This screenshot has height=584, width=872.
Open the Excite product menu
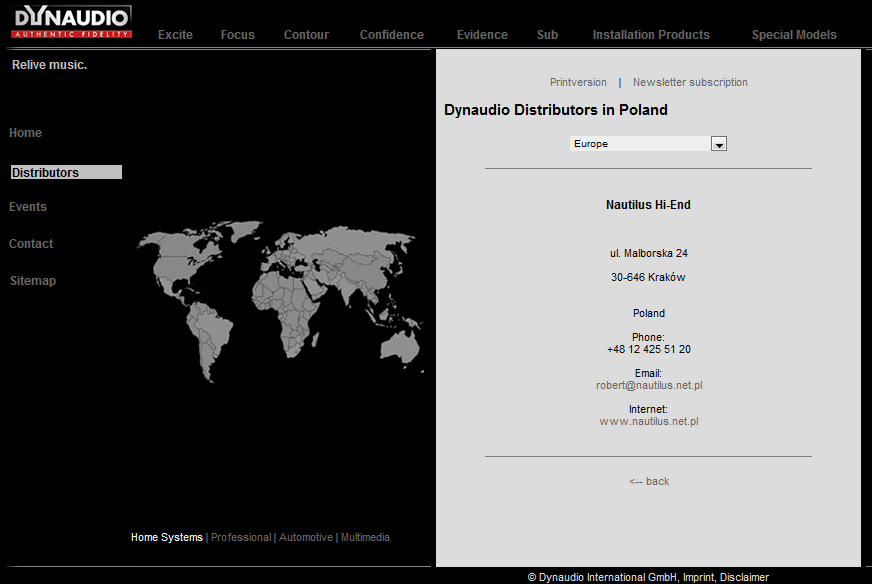click(x=175, y=35)
